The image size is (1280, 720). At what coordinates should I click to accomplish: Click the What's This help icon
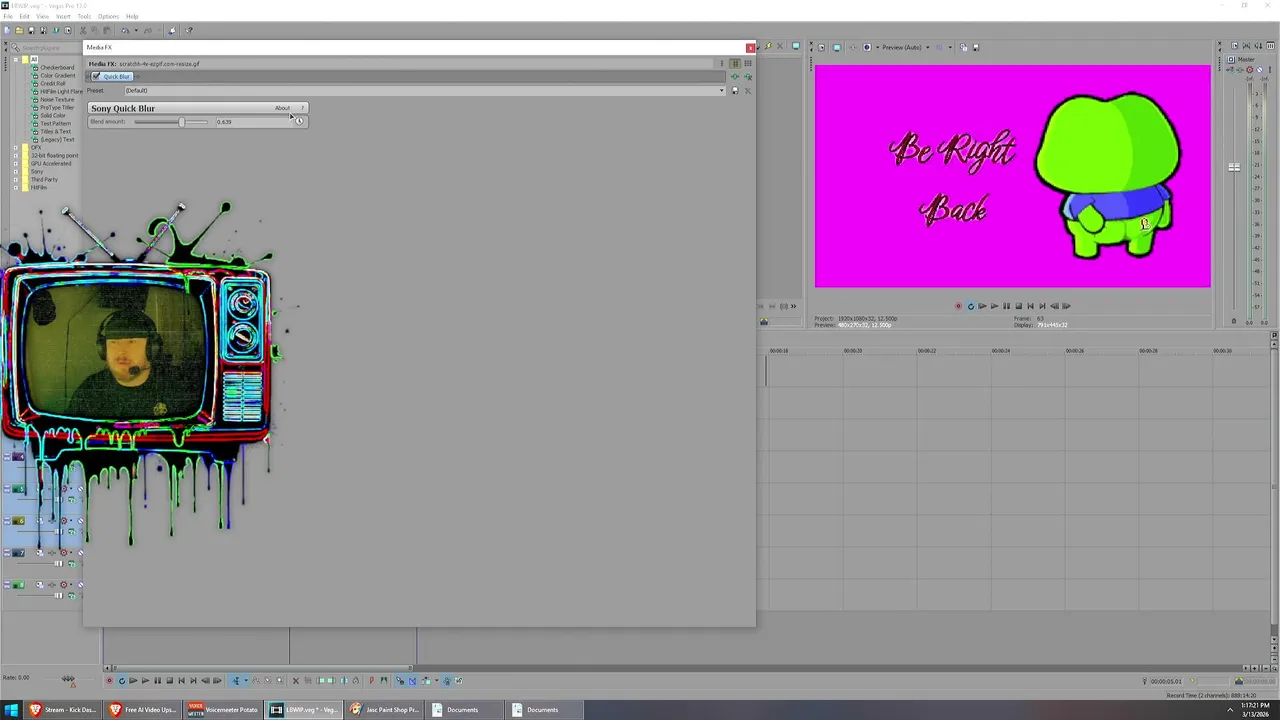189,30
